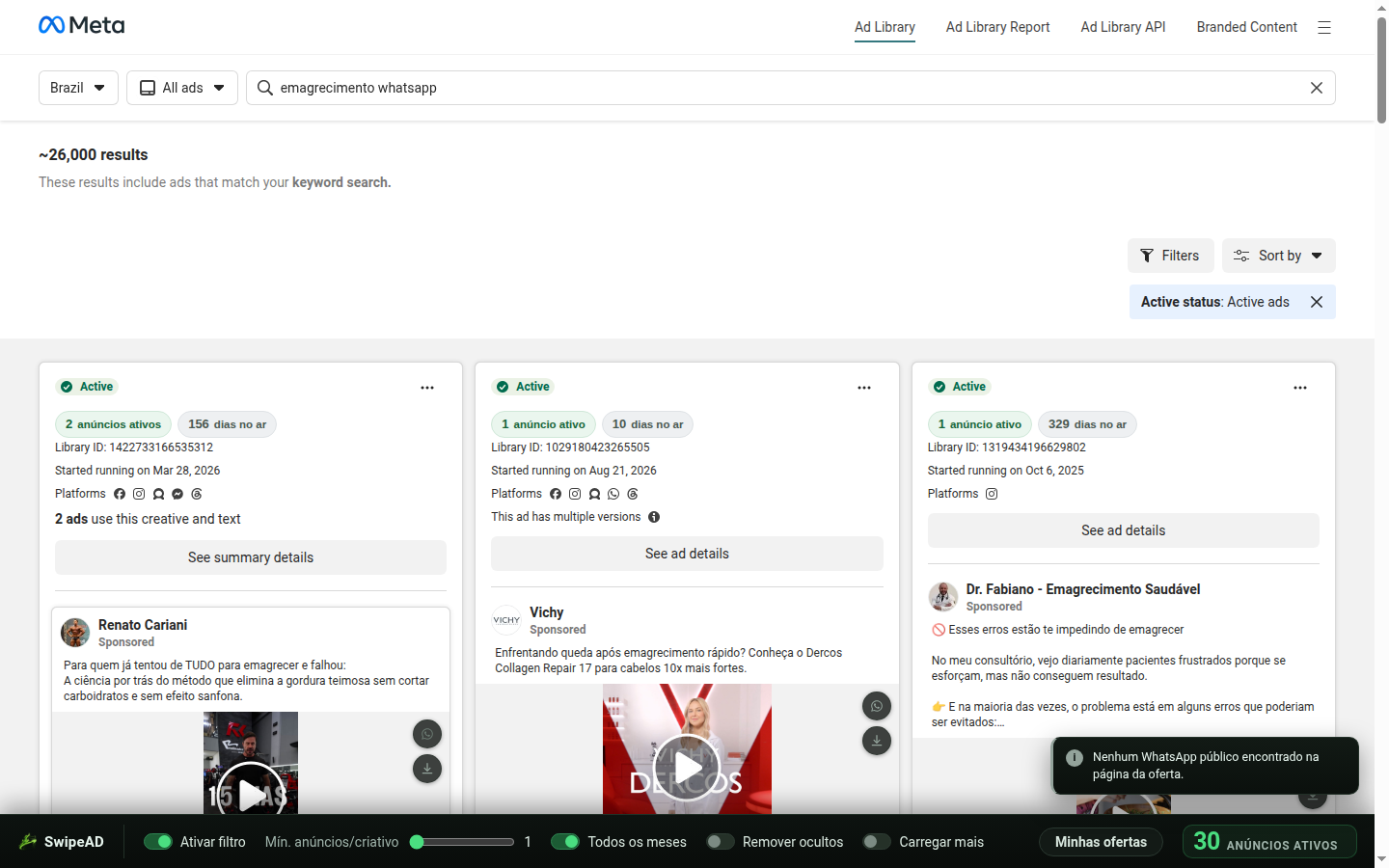Image resolution: width=1389 pixels, height=868 pixels.
Task: Click WhatsApp button on Vichy creative
Action: (877, 706)
